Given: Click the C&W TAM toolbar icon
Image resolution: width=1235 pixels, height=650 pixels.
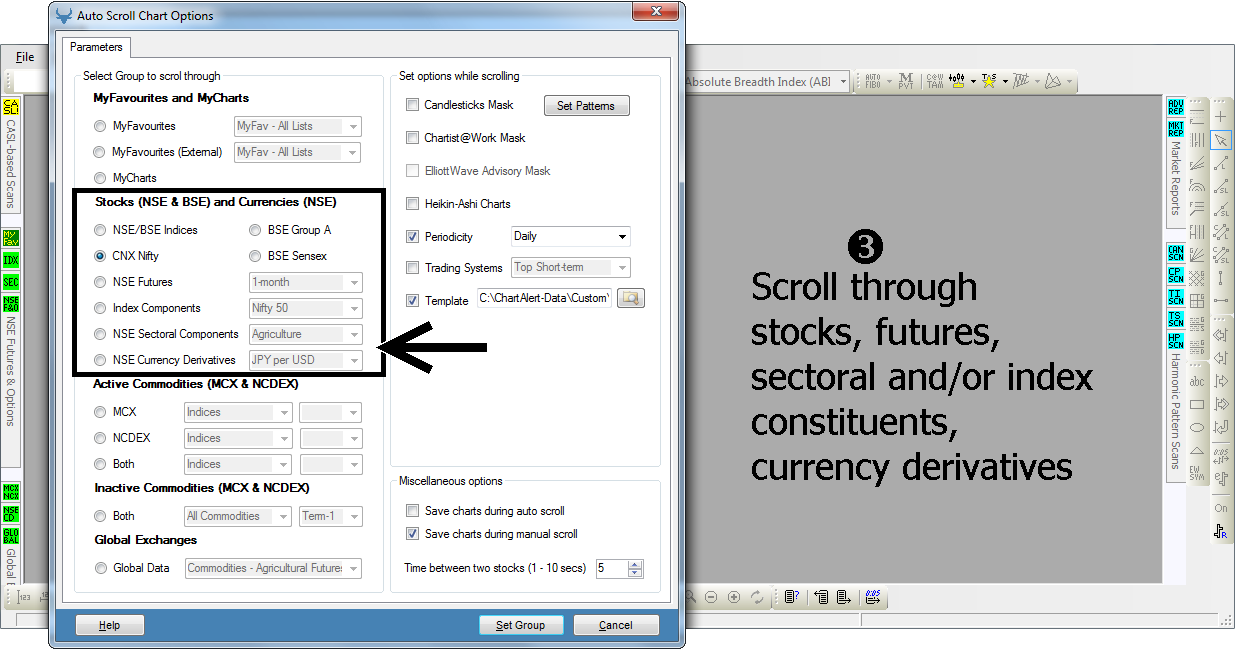Looking at the screenshot, I should [935, 81].
